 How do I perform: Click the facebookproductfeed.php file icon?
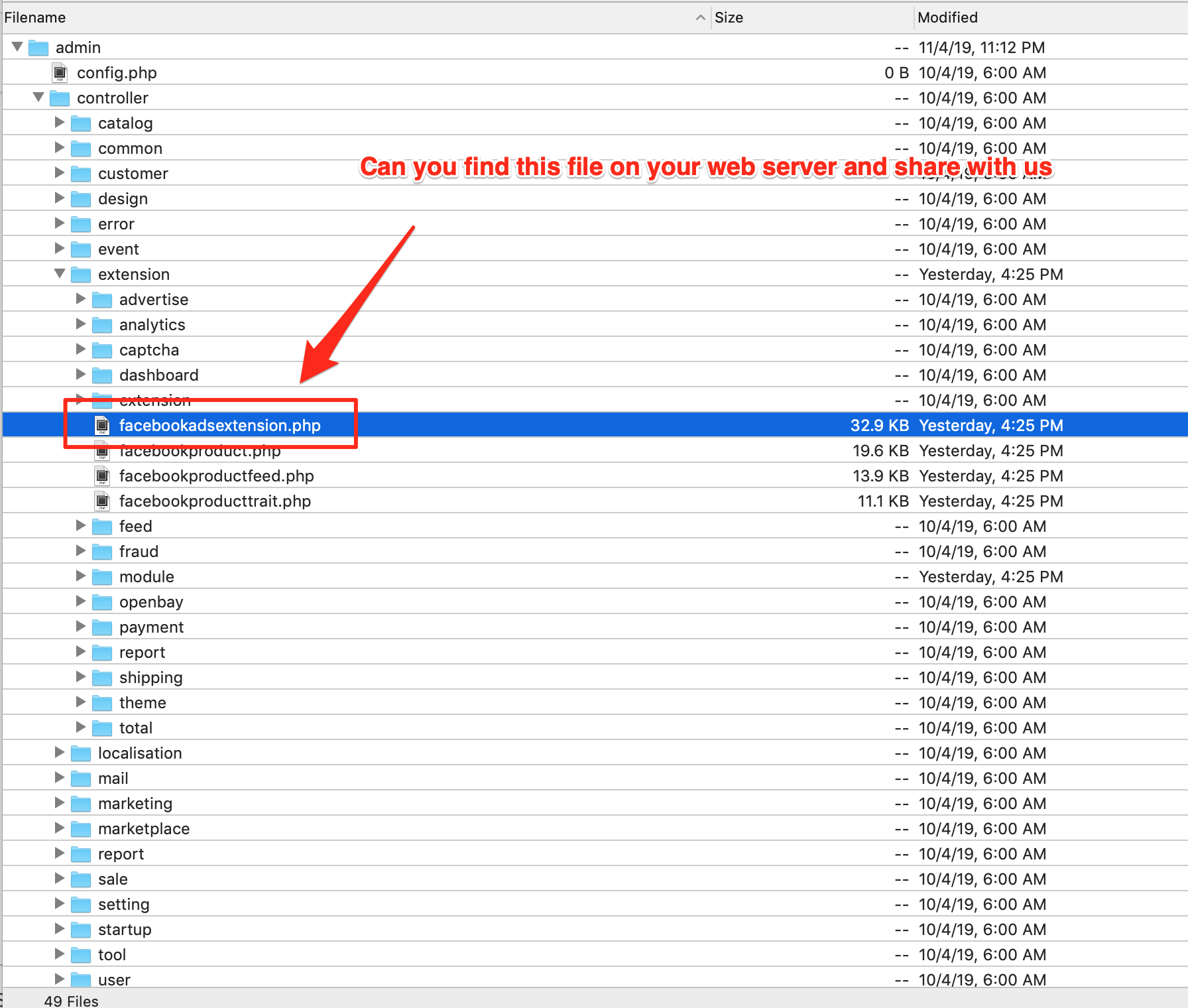(x=102, y=475)
